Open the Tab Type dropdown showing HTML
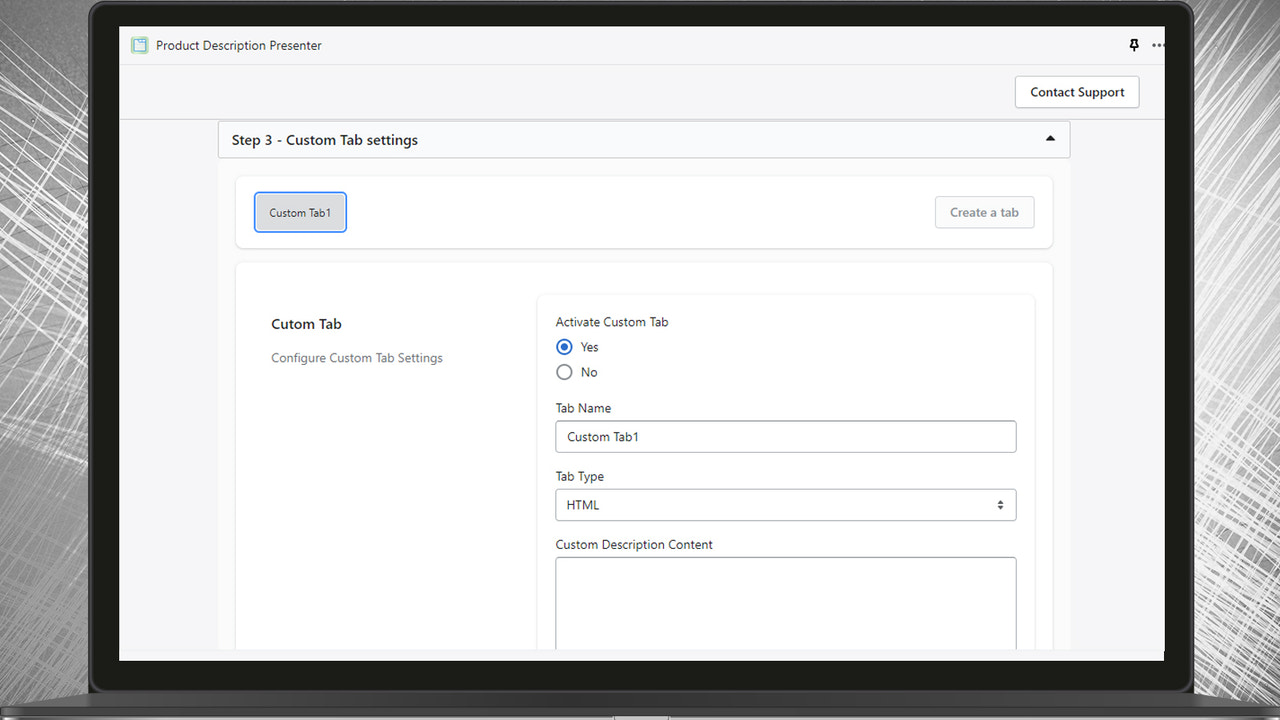 pos(785,505)
